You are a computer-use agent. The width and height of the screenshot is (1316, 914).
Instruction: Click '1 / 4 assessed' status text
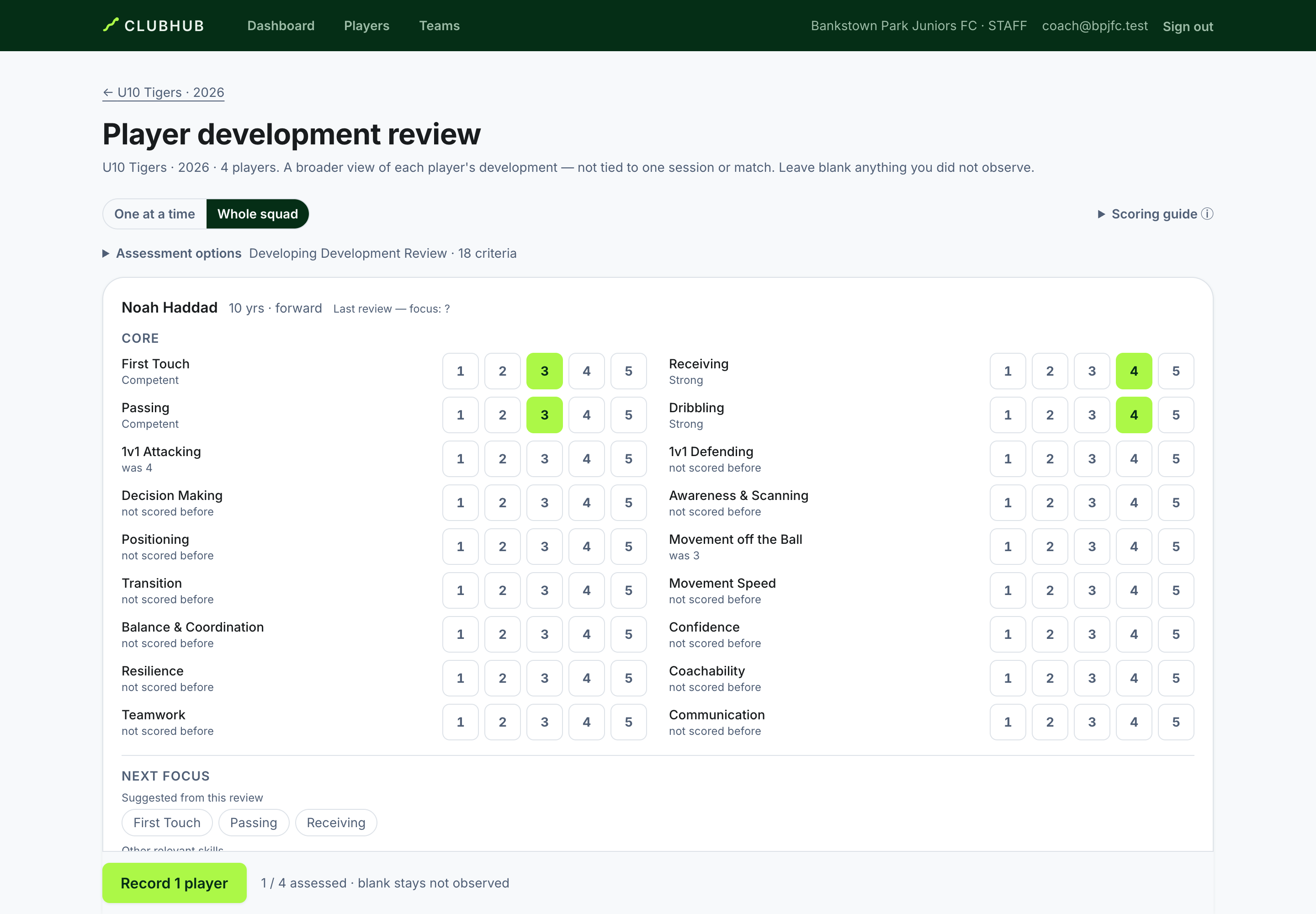(303, 883)
